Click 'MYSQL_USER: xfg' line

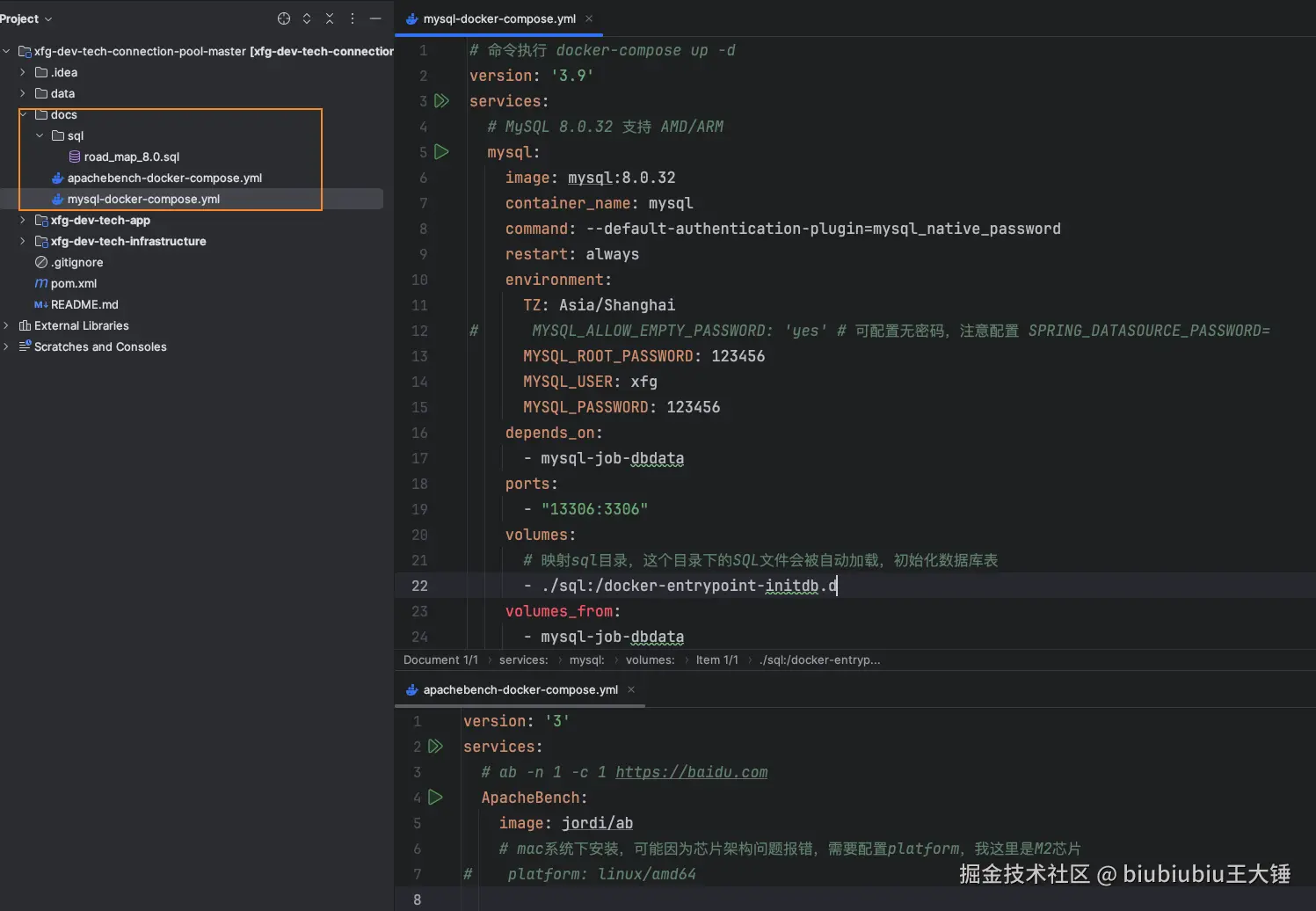(x=591, y=382)
